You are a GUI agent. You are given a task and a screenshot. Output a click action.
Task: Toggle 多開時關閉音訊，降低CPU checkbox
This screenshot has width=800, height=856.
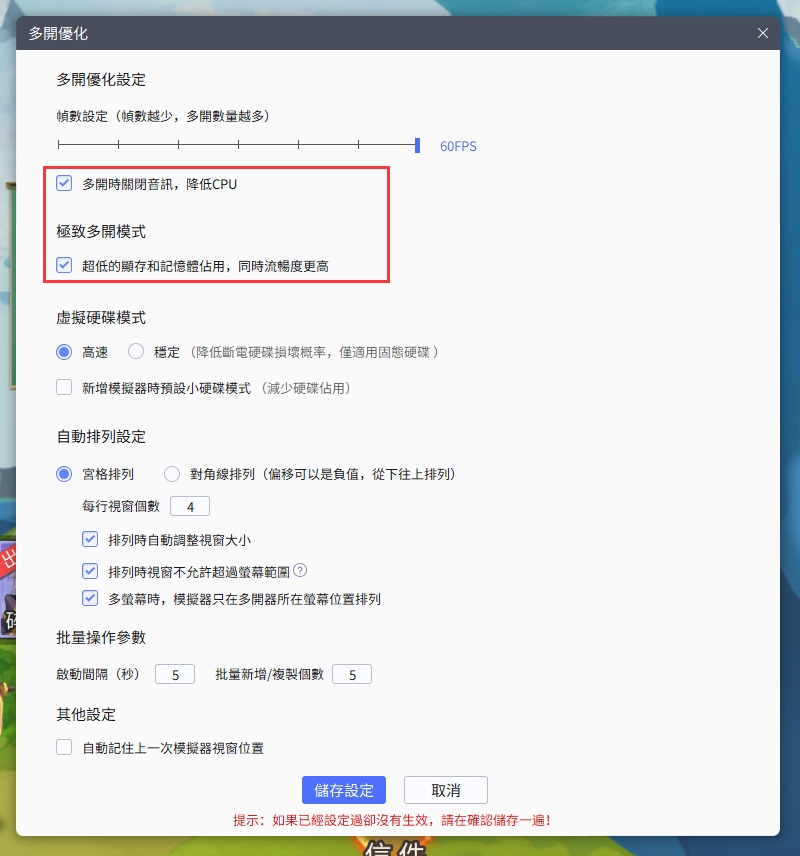[x=64, y=183]
